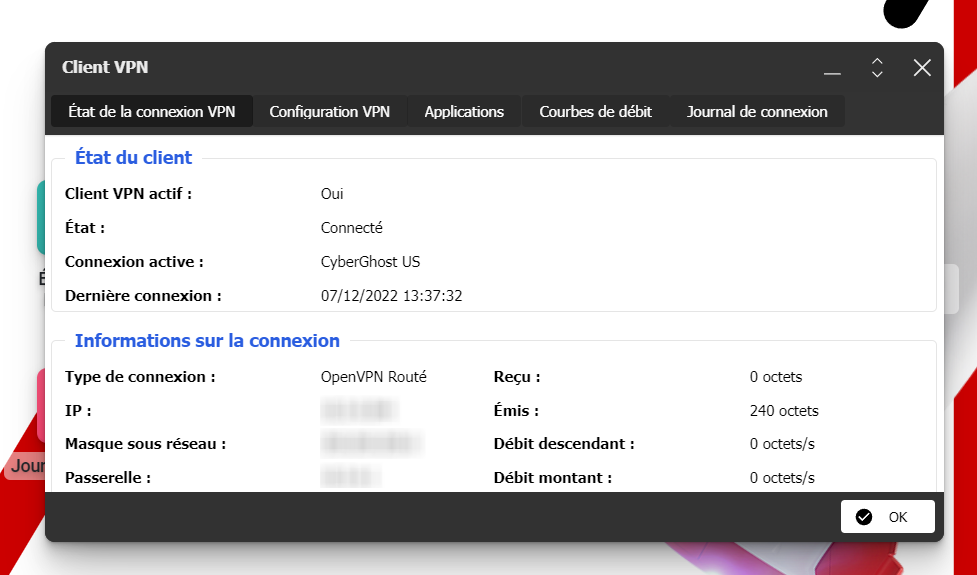The width and height of the screenshot is (977, 575).
Task: Open the État de la connexion VPN tab
Action: [x=152, y=112]
